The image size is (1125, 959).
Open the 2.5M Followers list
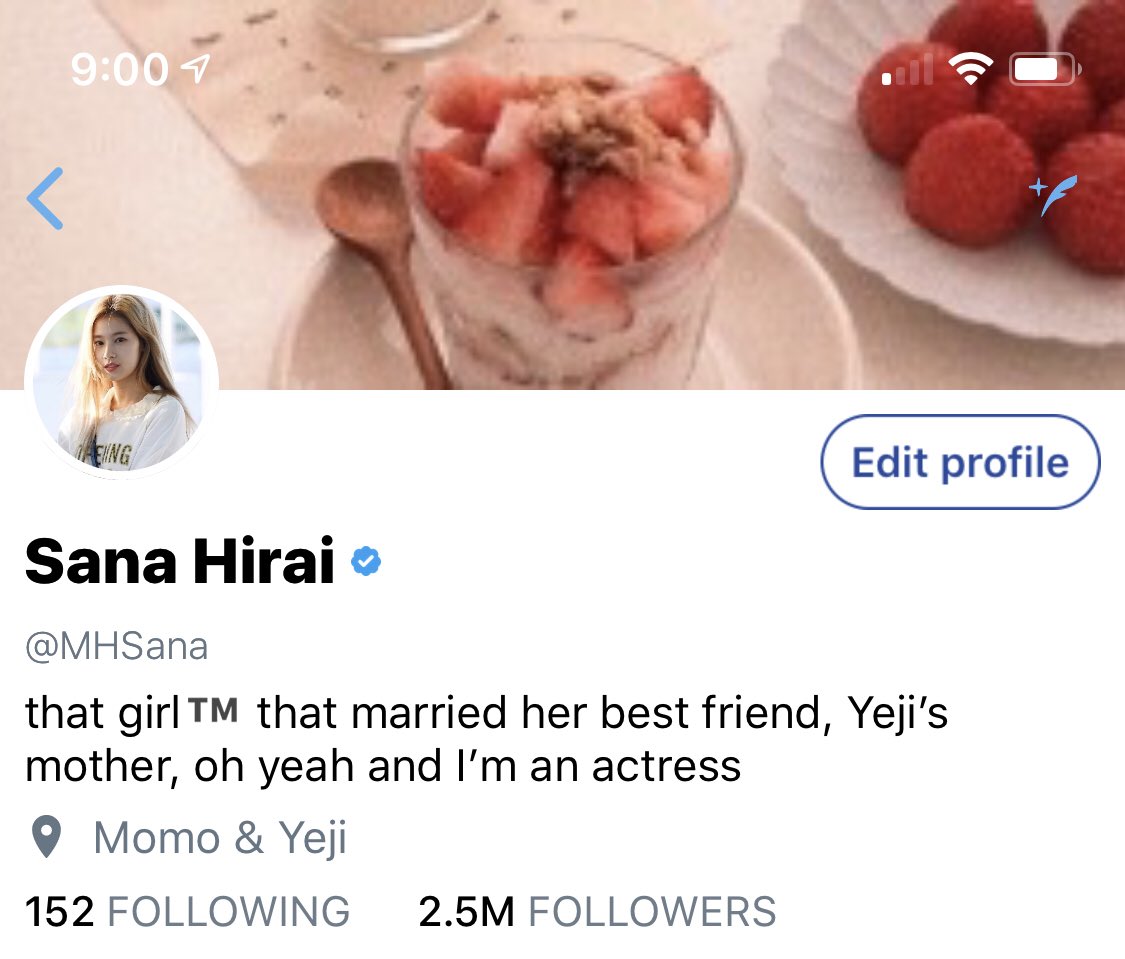pos(597,912)
